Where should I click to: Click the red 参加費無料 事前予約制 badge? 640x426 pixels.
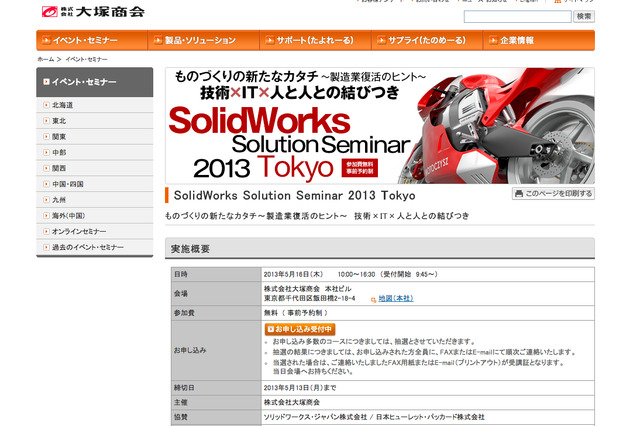(360, 168)
